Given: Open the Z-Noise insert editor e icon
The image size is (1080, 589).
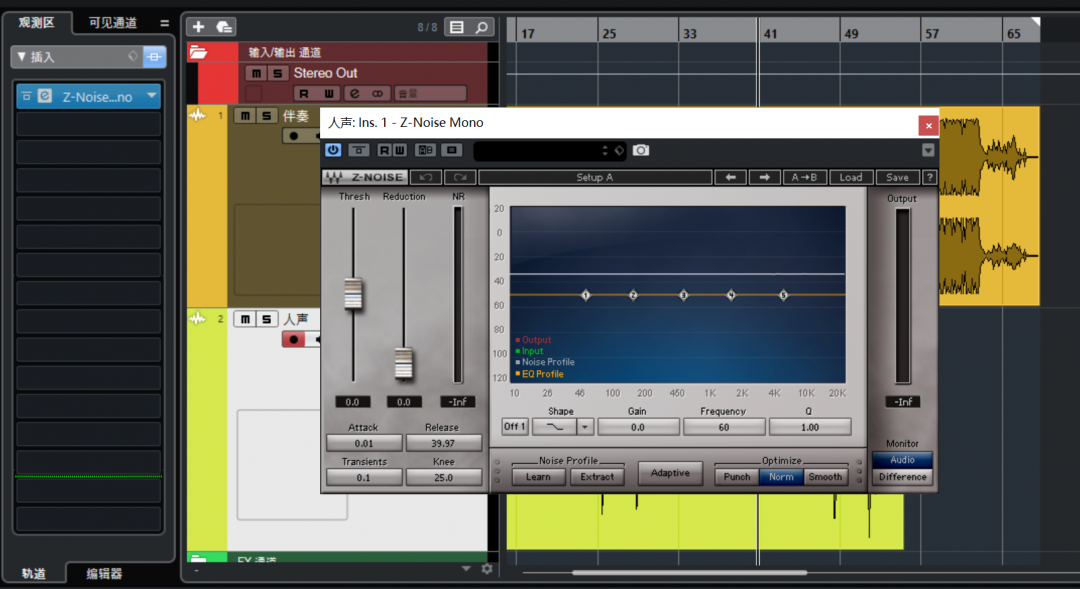Looking at the screenshot, I should (x=45, y=96).
